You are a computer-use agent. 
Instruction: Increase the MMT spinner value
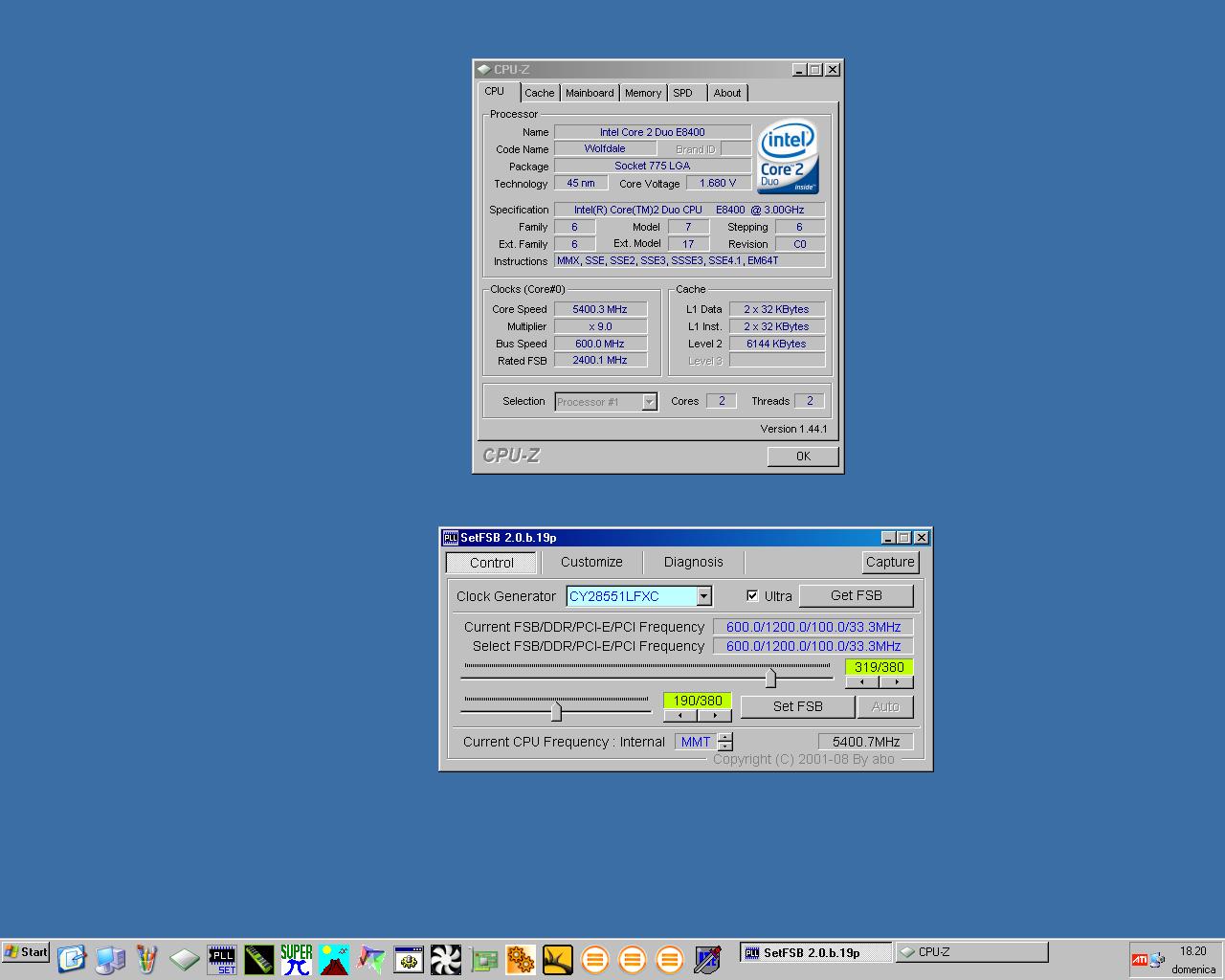(725, 737)
